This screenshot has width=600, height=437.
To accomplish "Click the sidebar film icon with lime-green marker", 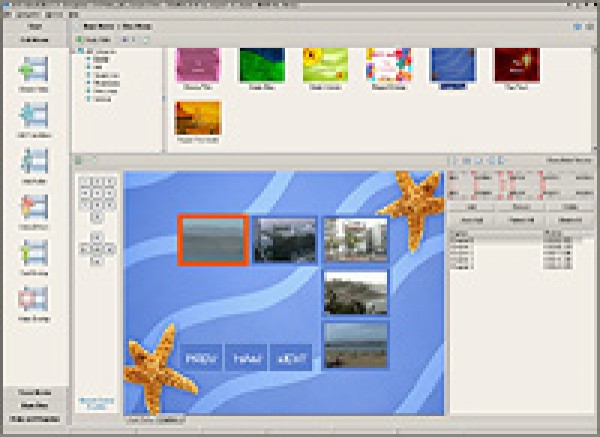I will coord(33,253).
